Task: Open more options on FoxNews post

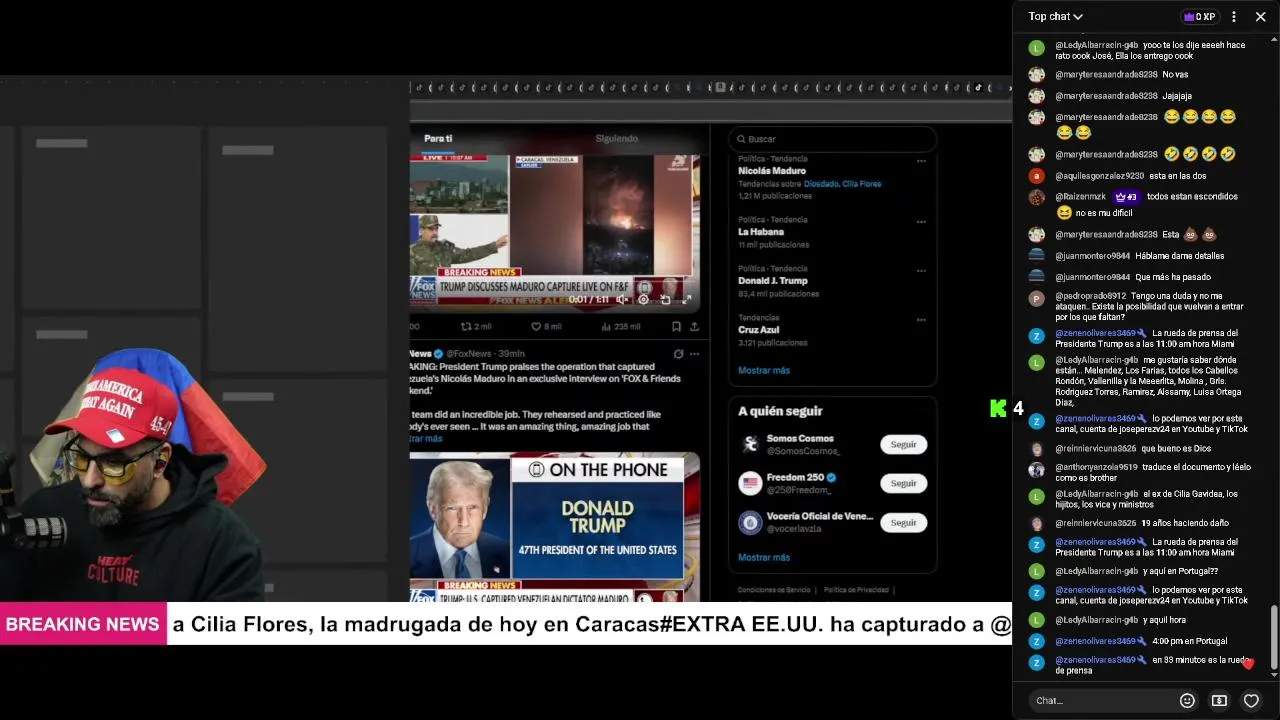Action: (694, 354)
